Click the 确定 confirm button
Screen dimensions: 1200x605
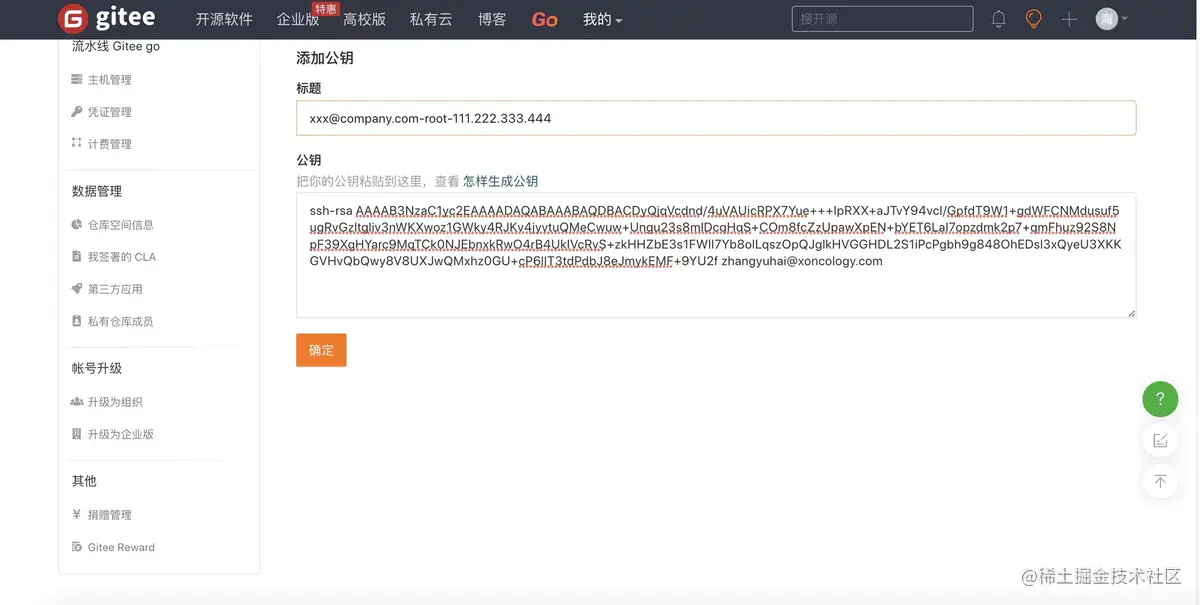[321, 350]
